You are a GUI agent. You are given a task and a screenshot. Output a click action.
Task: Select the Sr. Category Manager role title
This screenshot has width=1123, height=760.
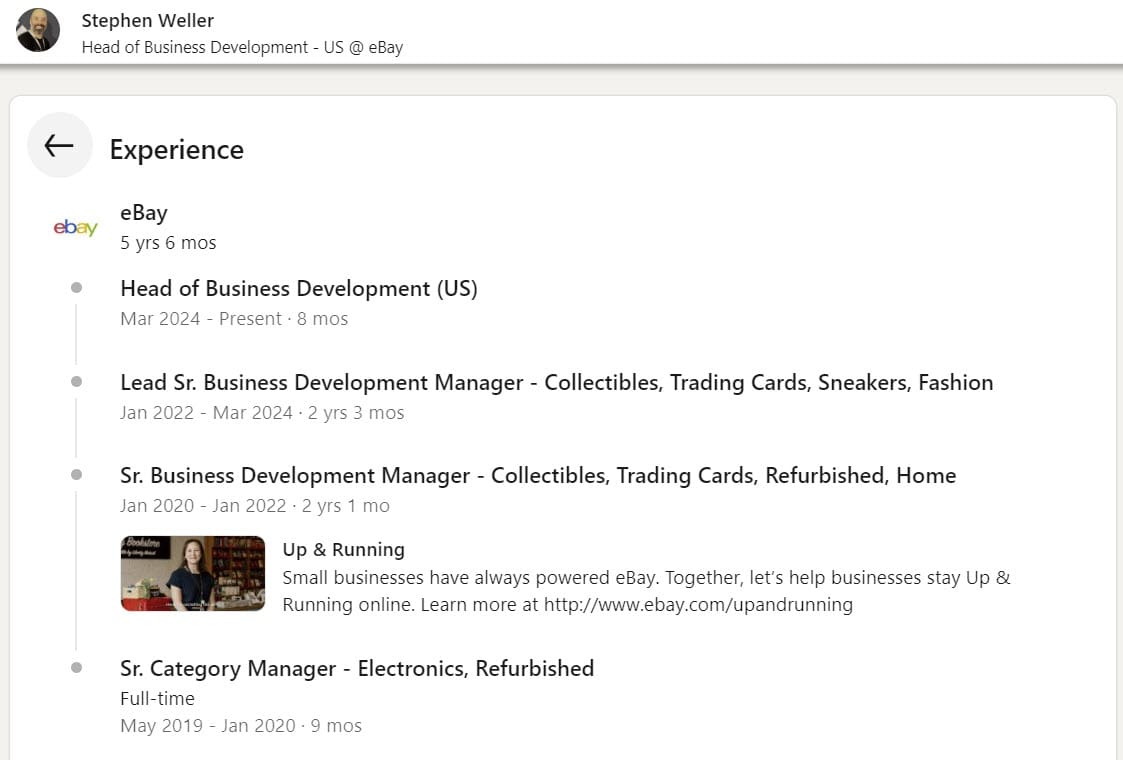356,668
